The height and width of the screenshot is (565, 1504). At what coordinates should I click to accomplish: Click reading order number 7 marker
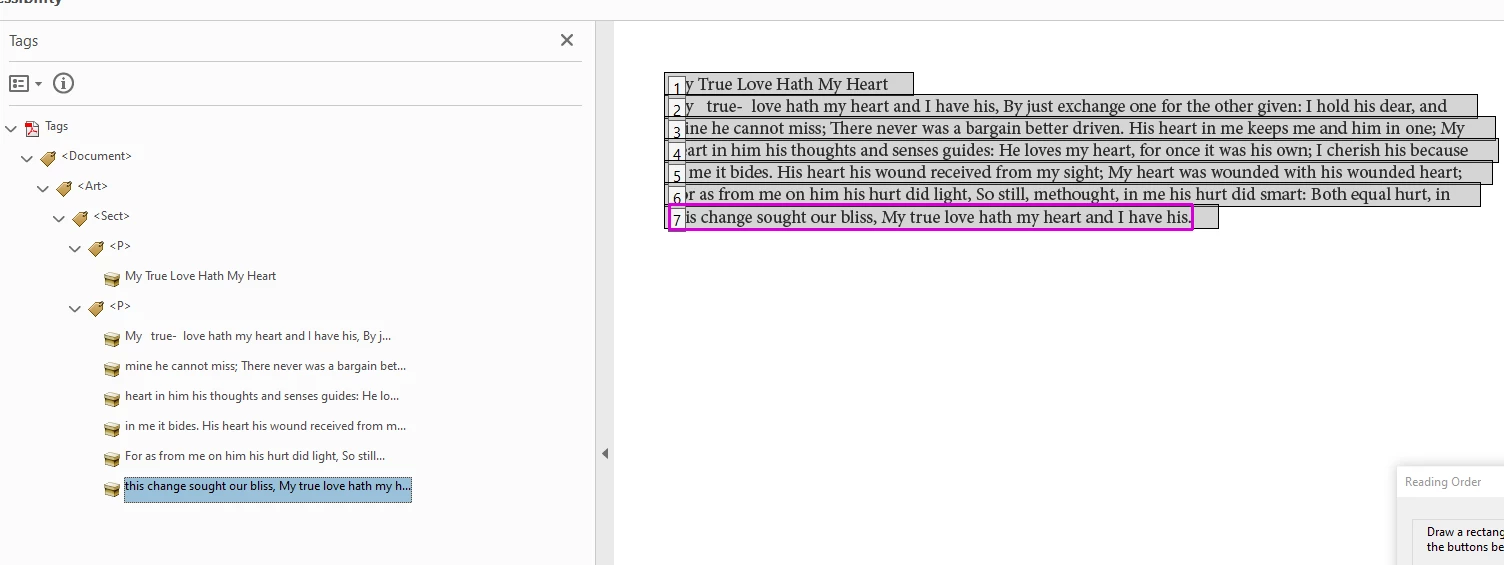pyautogui.click(x=677, y=220)
